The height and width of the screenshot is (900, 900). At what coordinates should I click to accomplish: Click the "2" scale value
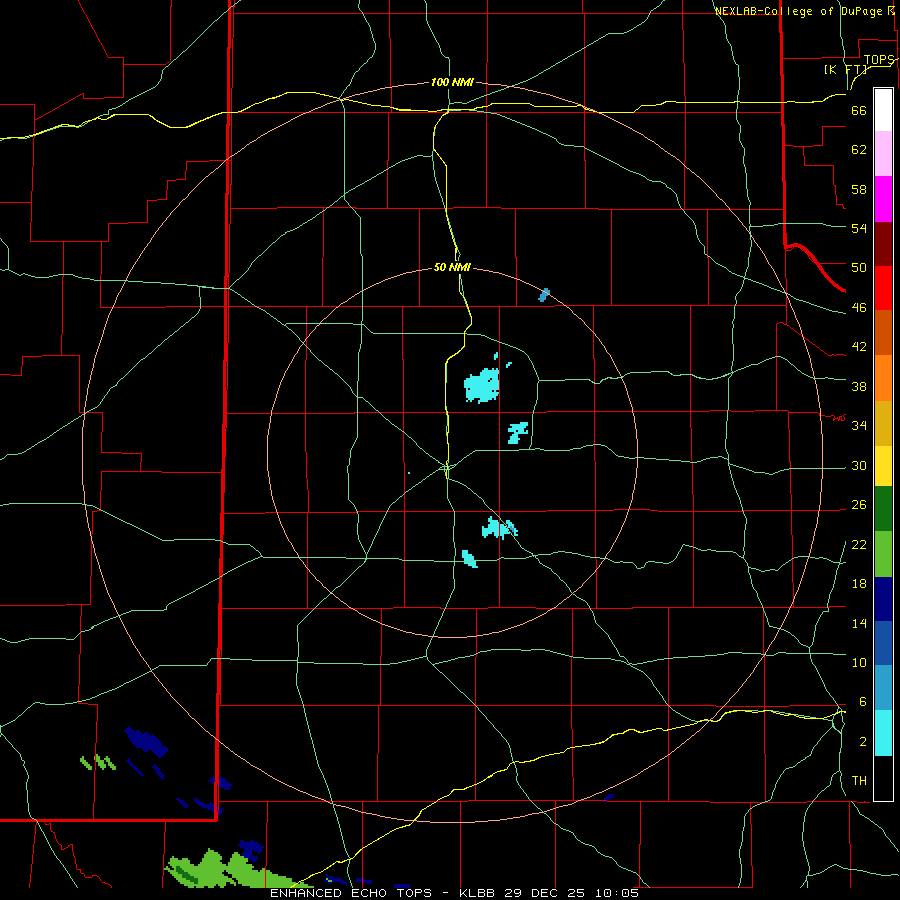[x=862, y=742]
